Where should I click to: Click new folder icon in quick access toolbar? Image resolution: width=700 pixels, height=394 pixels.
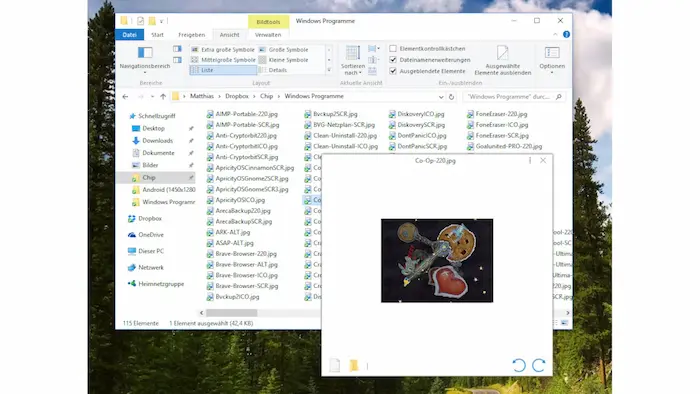click(x=152, y=21)
